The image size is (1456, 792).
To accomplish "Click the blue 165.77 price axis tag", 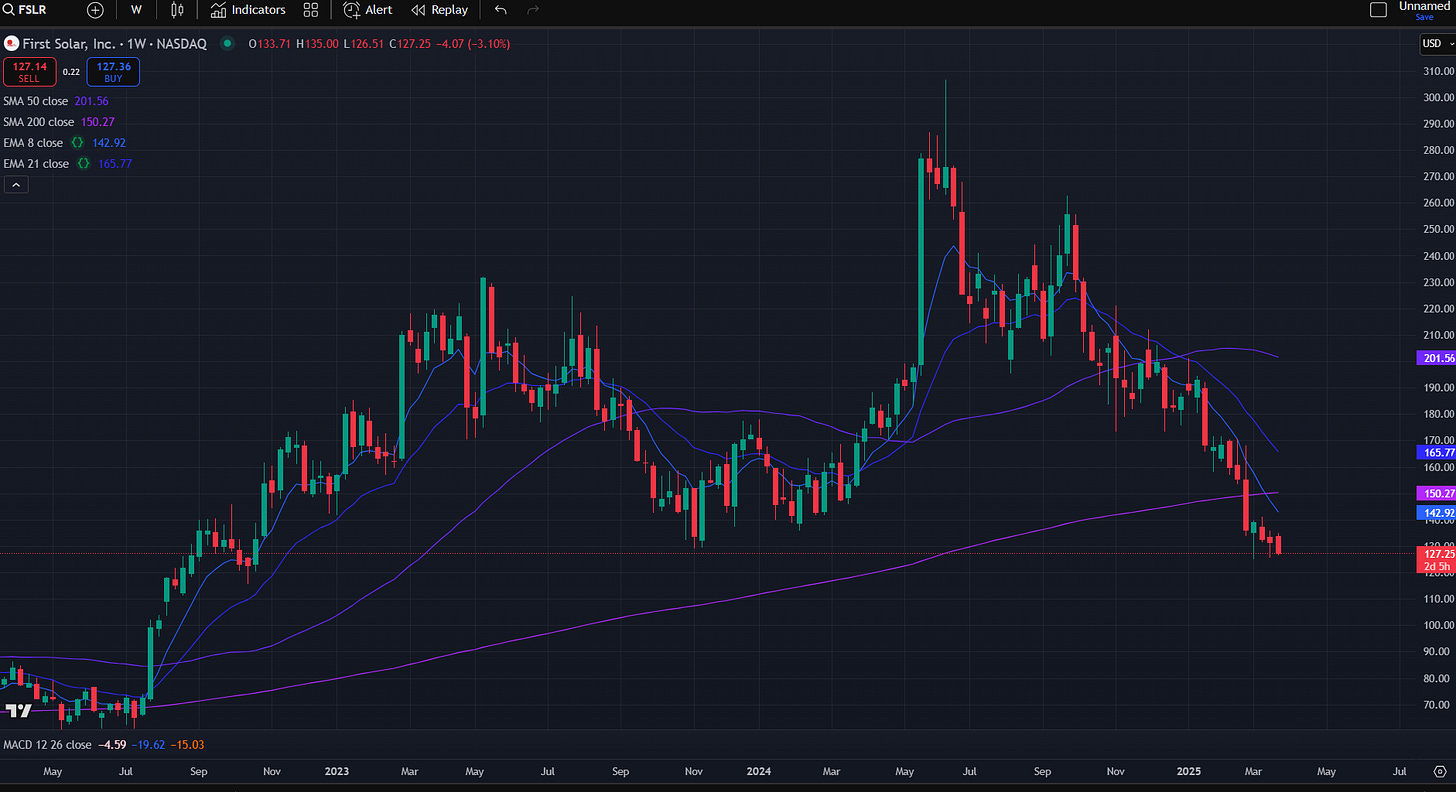I will [1435, 452].
